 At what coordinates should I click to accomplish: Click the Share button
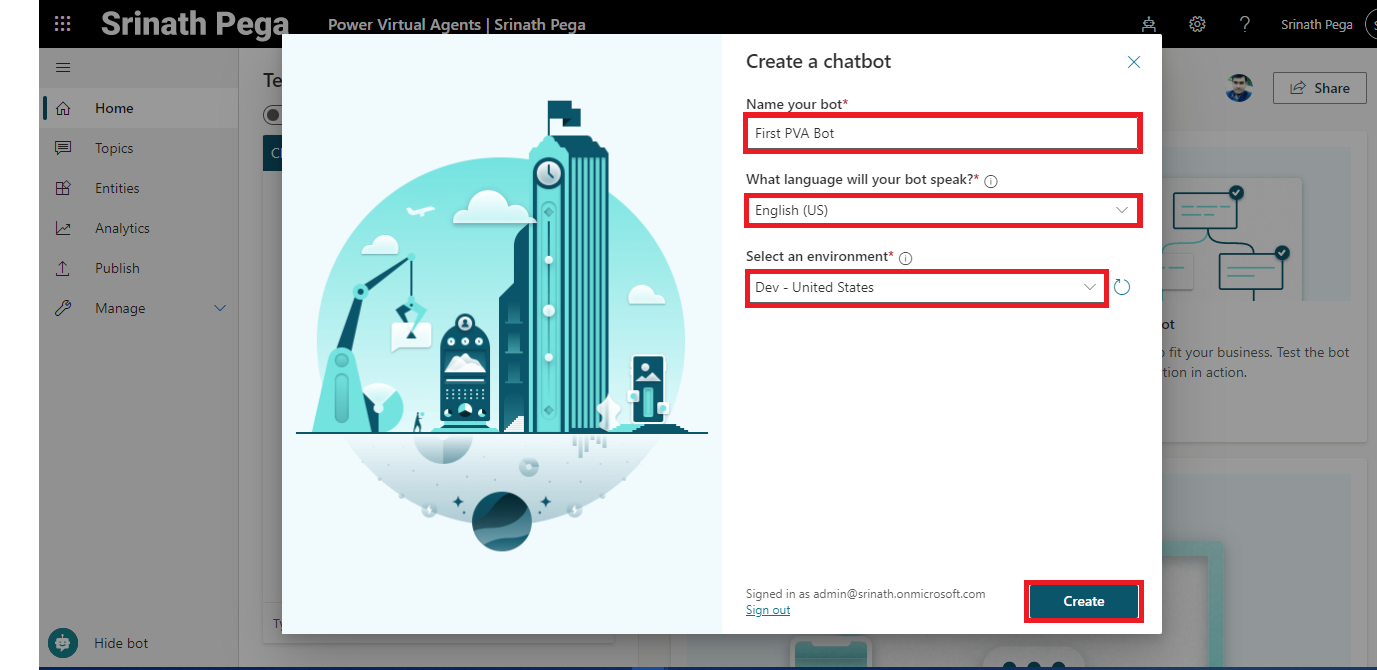tap(1319, 88)
